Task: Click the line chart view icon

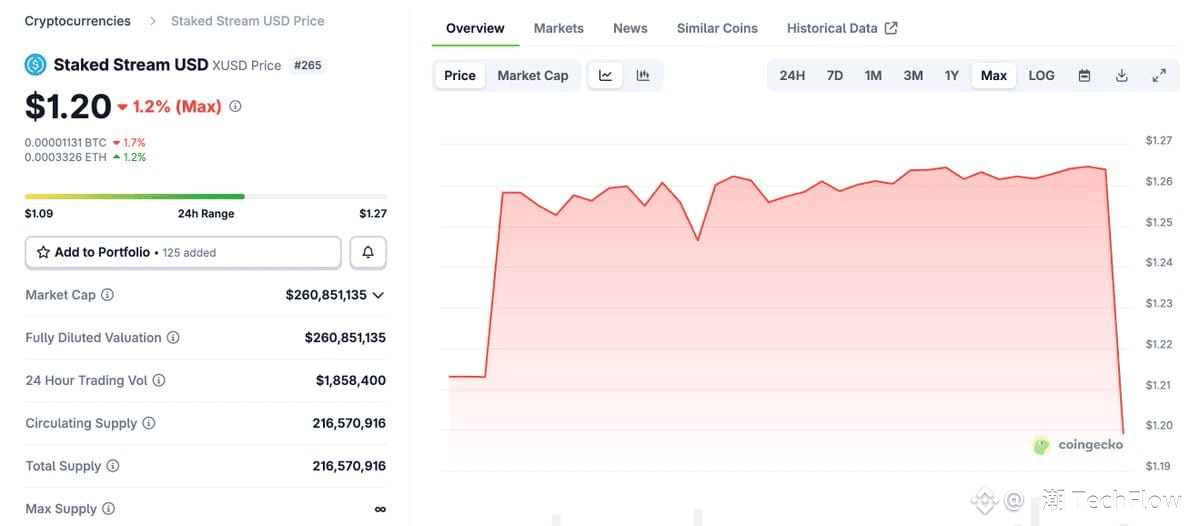Action: pos(606,76)
